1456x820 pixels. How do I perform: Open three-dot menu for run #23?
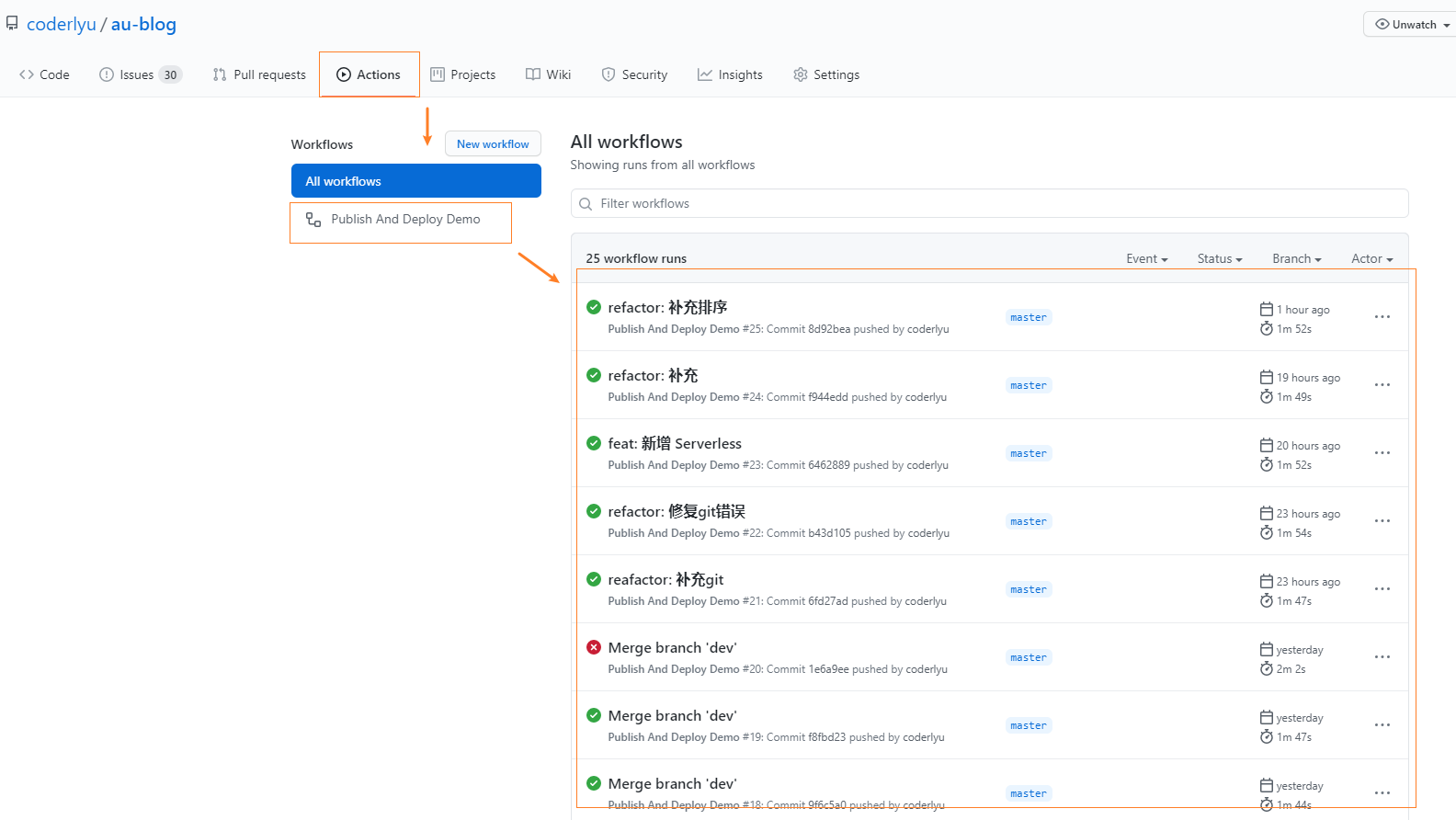[1382, 453]
